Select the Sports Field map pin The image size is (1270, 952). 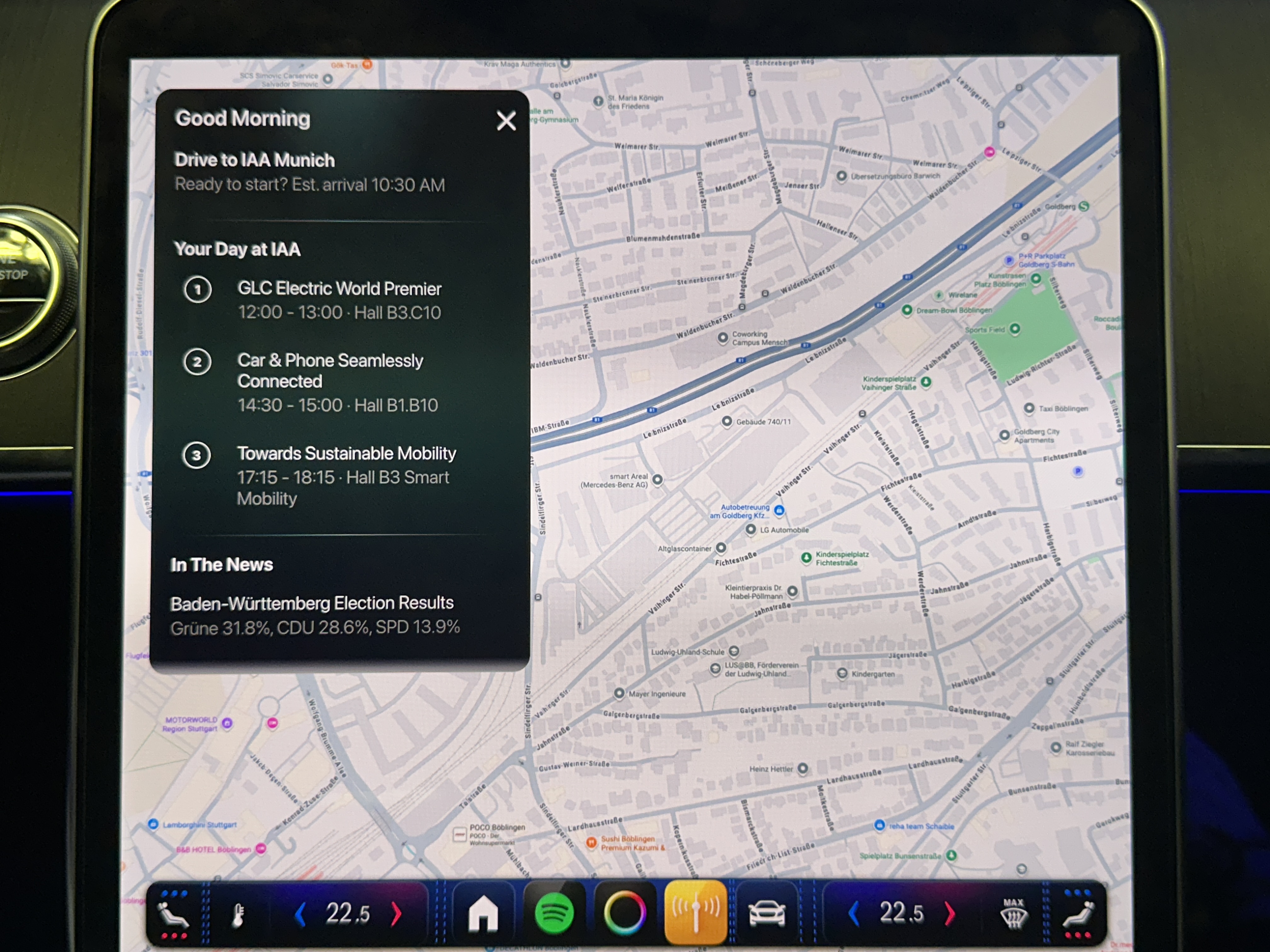coord(1015,329)
